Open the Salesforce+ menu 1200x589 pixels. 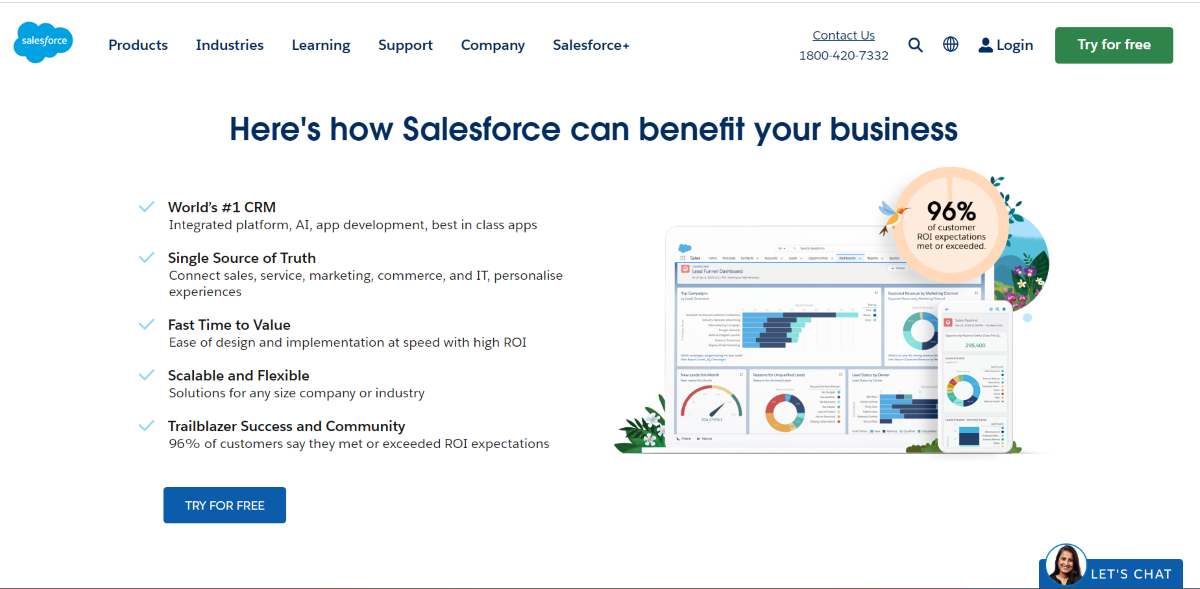[x=591, y=45]
